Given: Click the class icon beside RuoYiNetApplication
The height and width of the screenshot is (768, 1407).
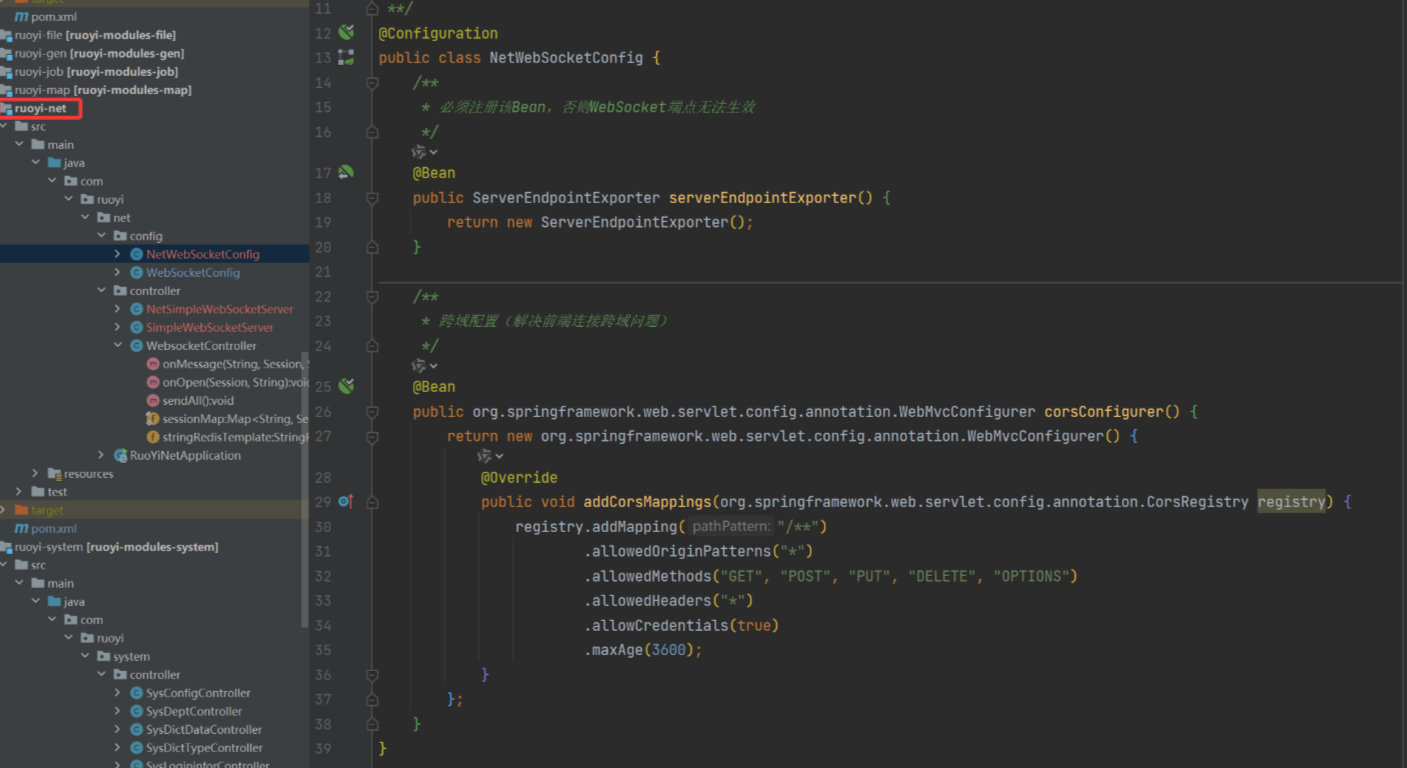Looking at the screenshot, I should point(120,456).
